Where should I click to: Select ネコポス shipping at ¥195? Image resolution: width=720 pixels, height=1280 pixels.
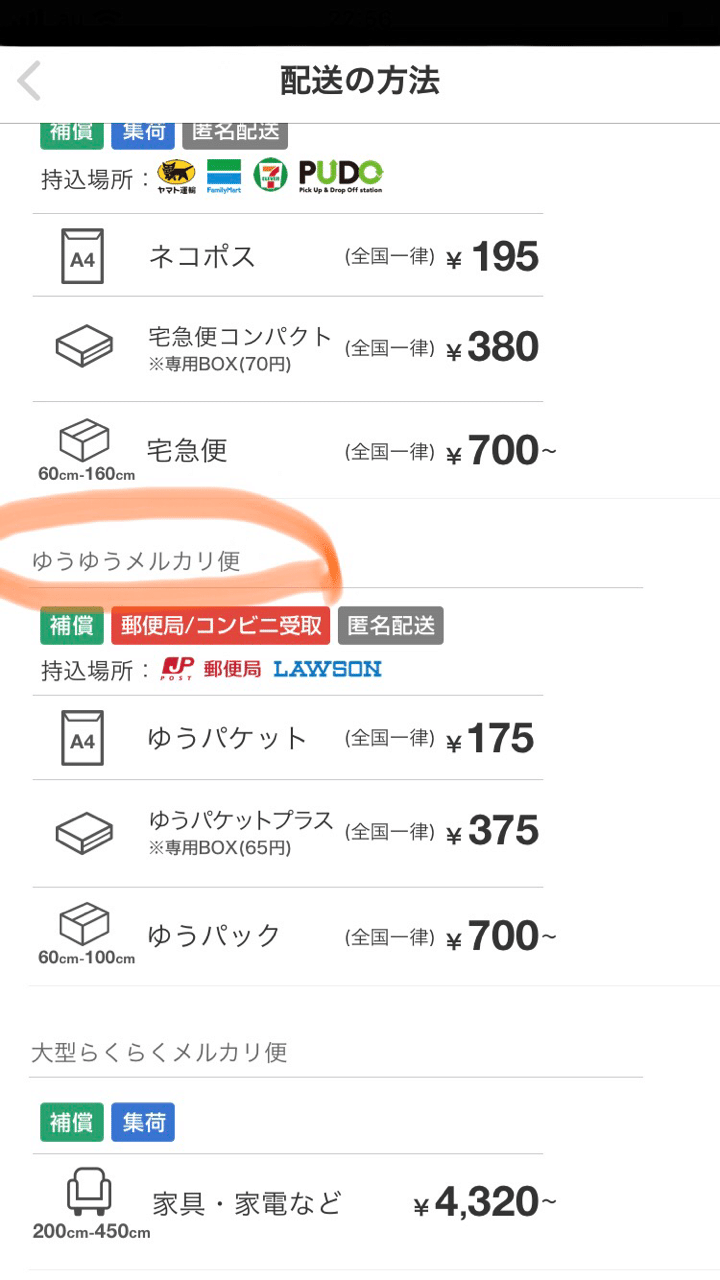point(288,256)
